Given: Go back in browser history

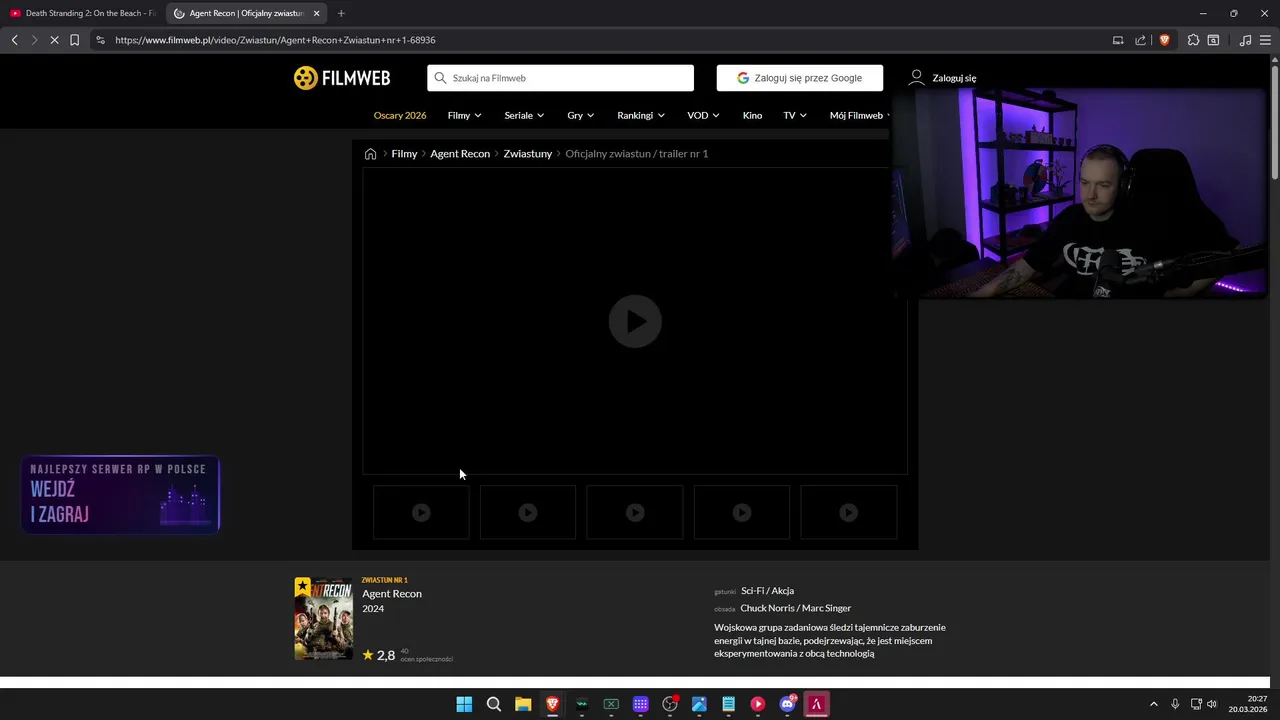Looking at the screenshot, I should 14,40.
